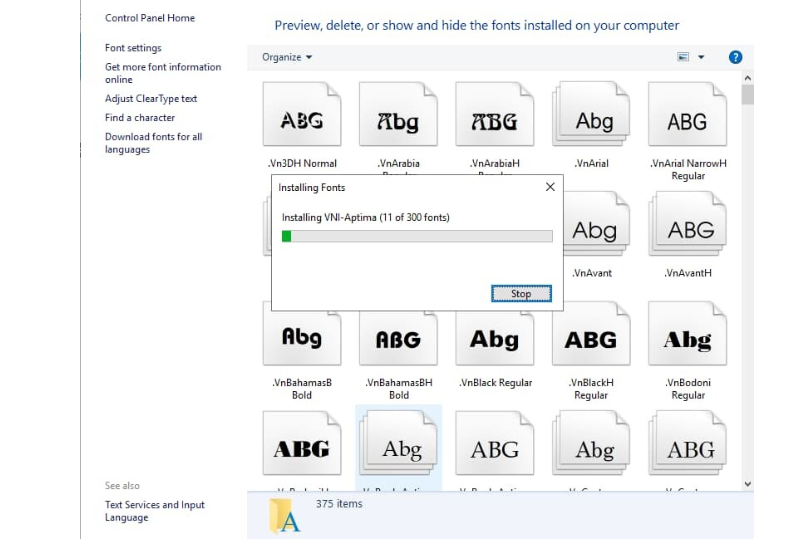Select the .VnAvantH font icon

click(687, 224)
